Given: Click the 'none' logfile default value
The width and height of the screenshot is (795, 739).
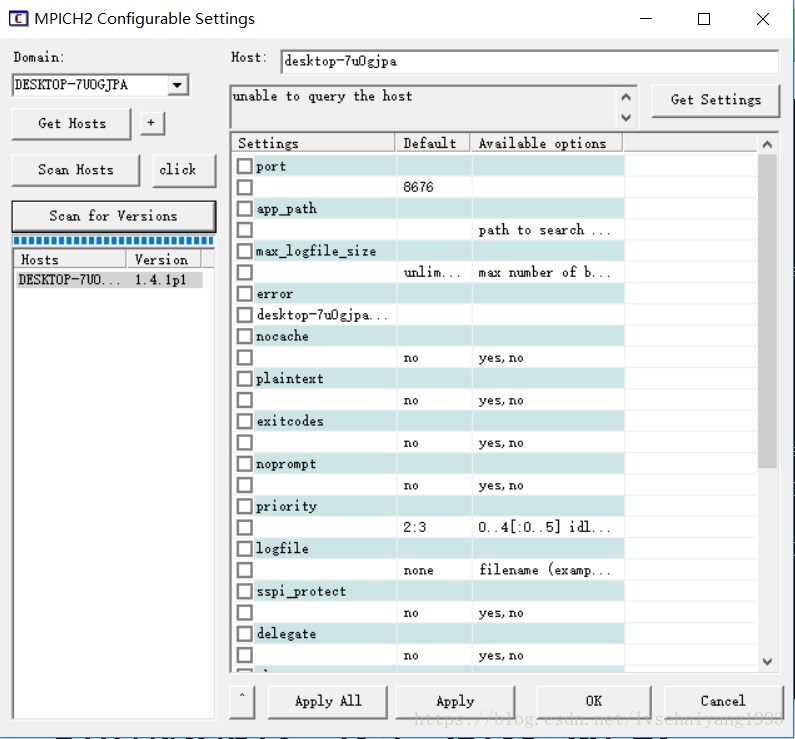Looking at the screenshot, I should click(418, 571).
